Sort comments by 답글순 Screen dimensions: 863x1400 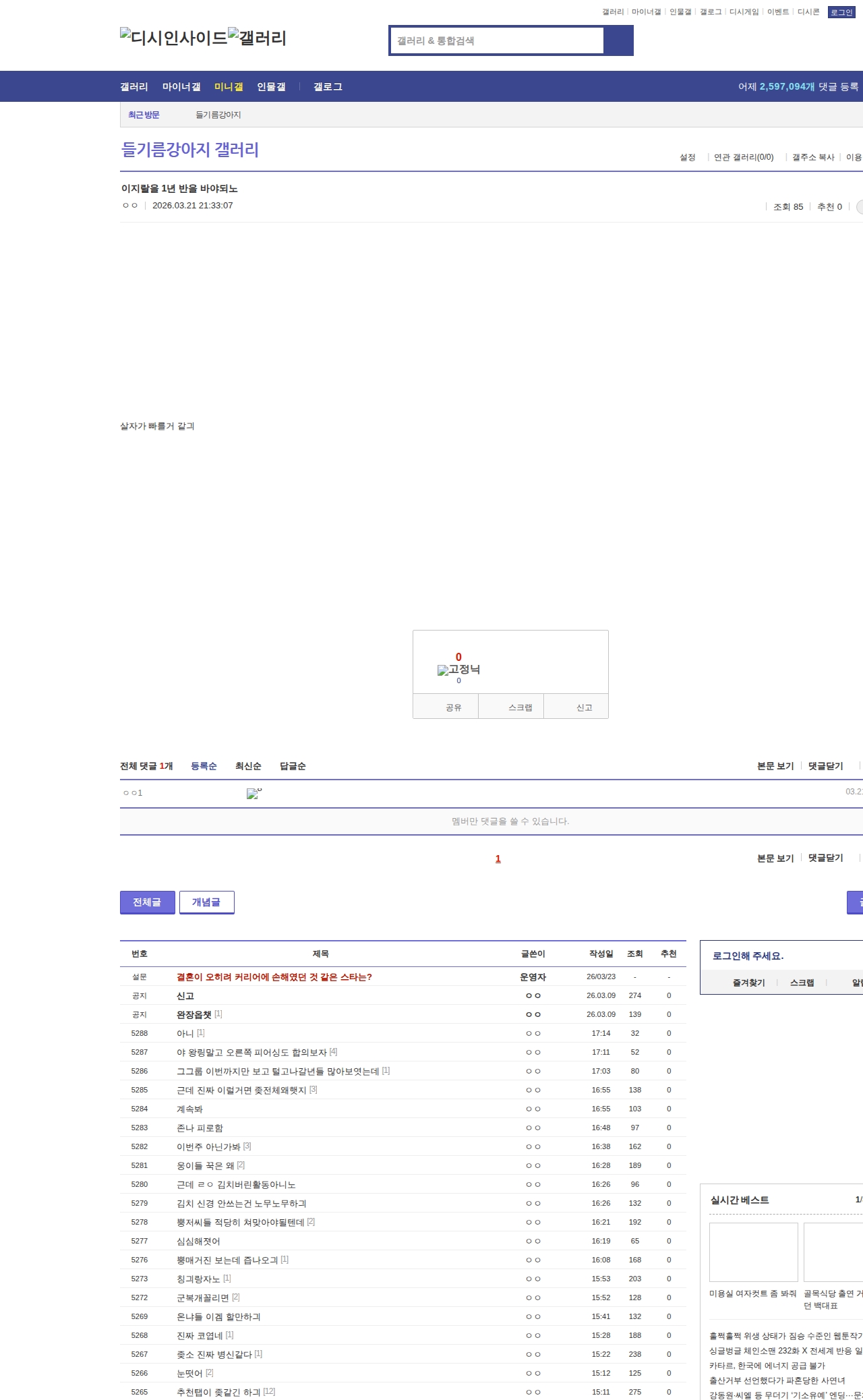pos(293,766)
